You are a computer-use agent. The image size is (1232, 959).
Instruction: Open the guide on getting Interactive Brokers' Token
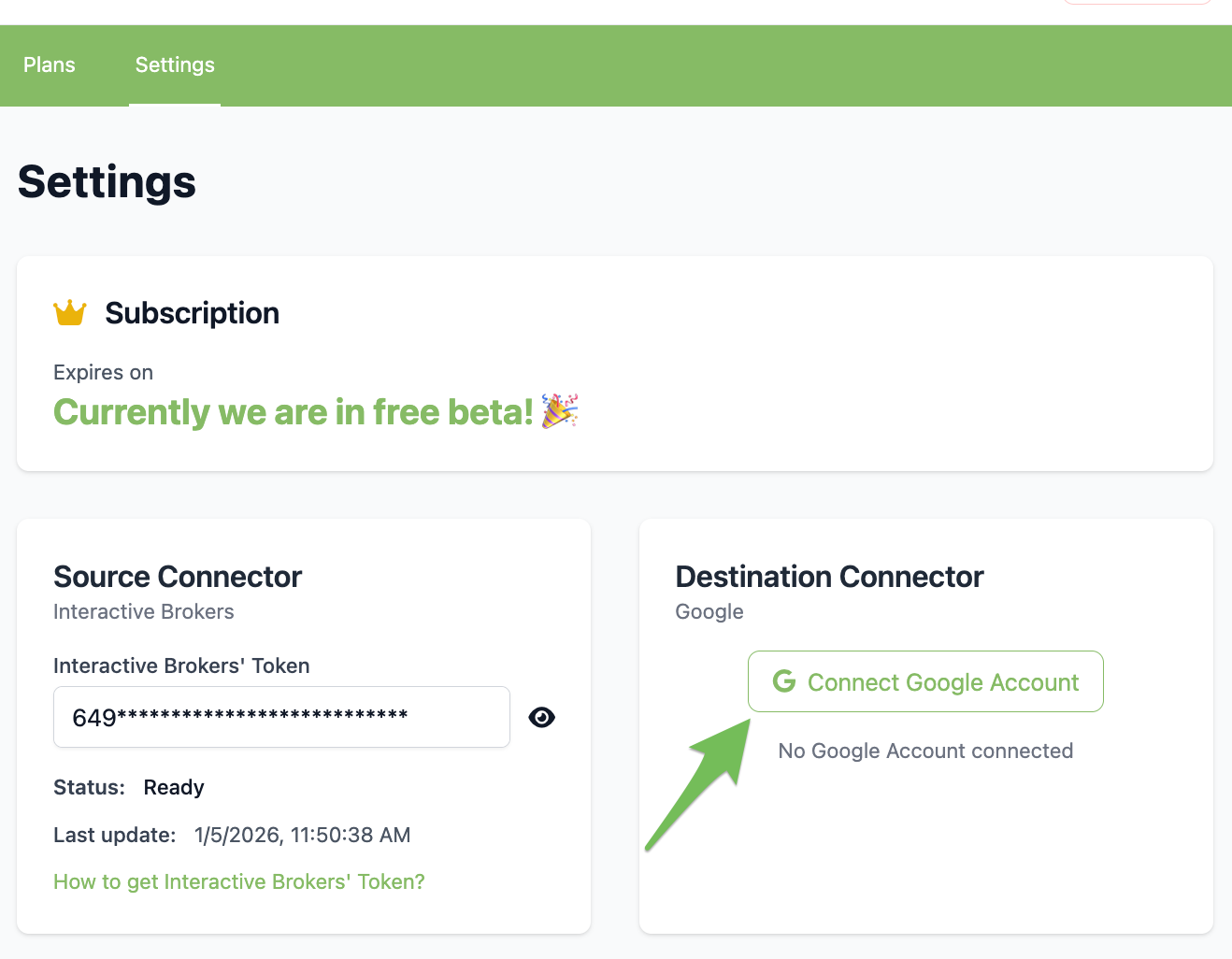pos(238,881)
